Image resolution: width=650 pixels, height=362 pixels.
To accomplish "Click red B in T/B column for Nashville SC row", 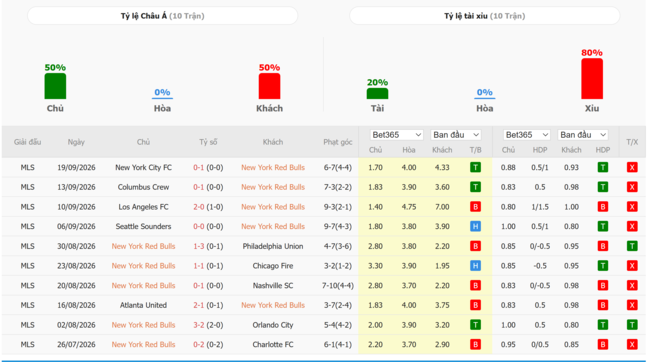I will 475,286.
